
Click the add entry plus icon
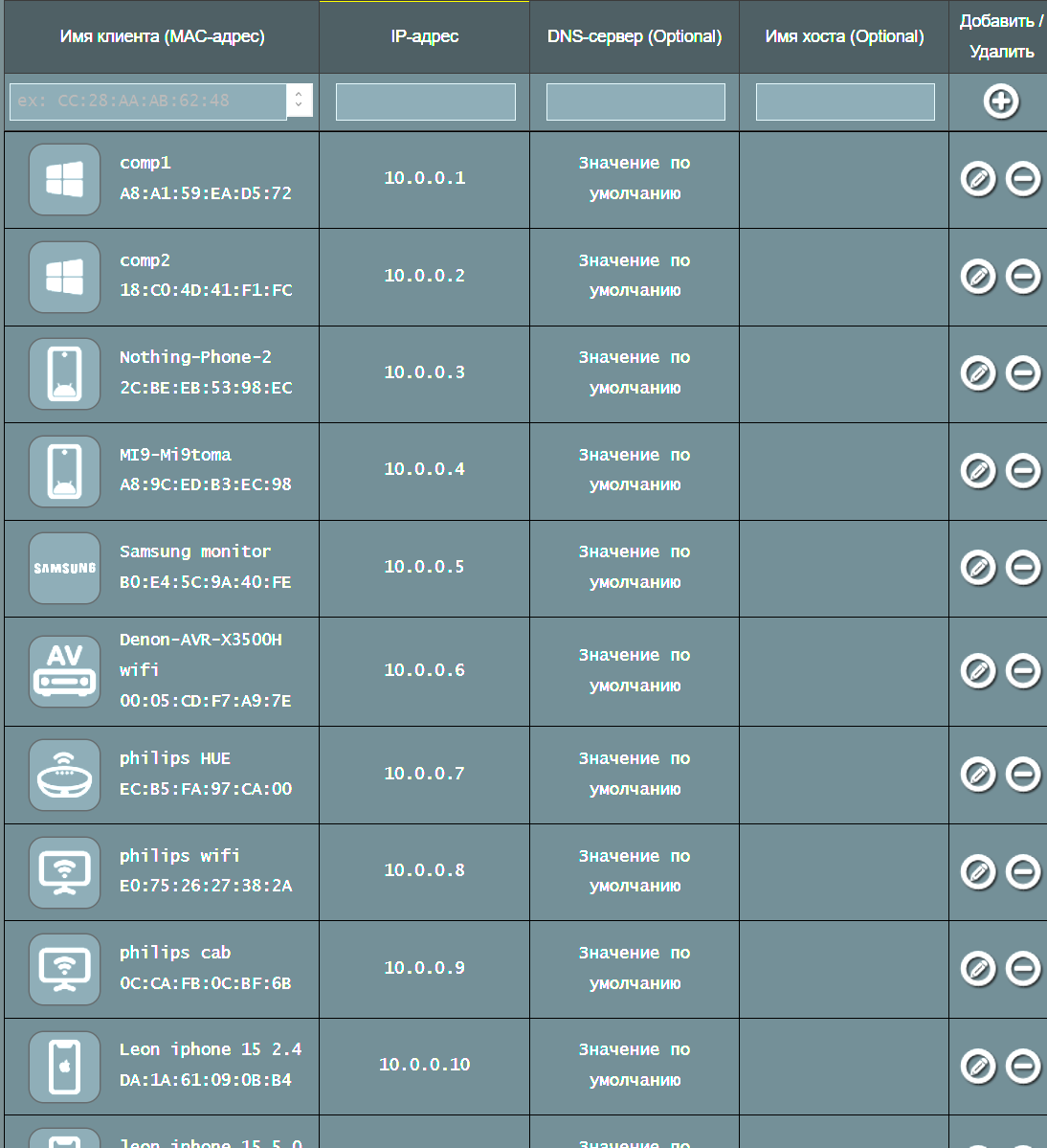pyautogui.click(x=1000, y=101)
